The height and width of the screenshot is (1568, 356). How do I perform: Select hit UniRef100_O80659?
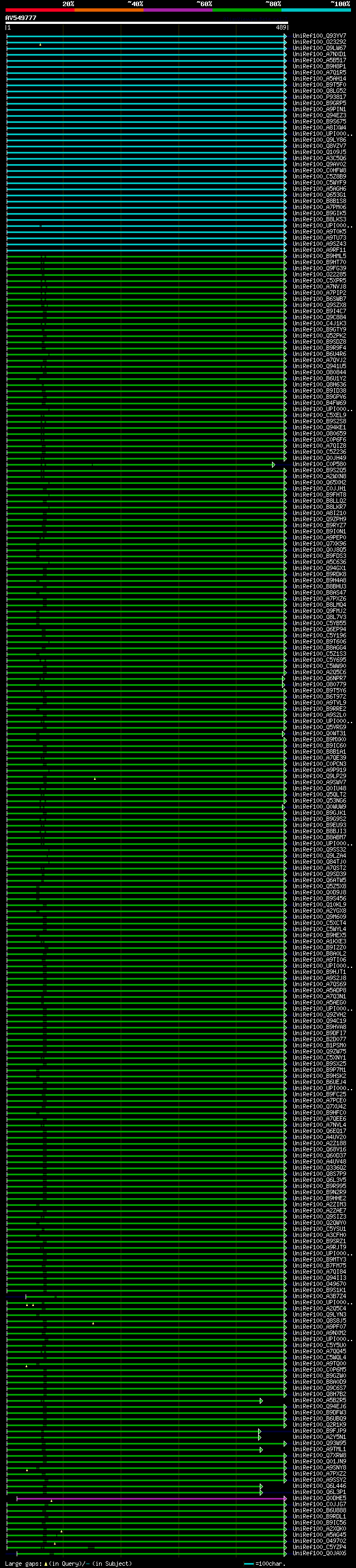point(319,433)
